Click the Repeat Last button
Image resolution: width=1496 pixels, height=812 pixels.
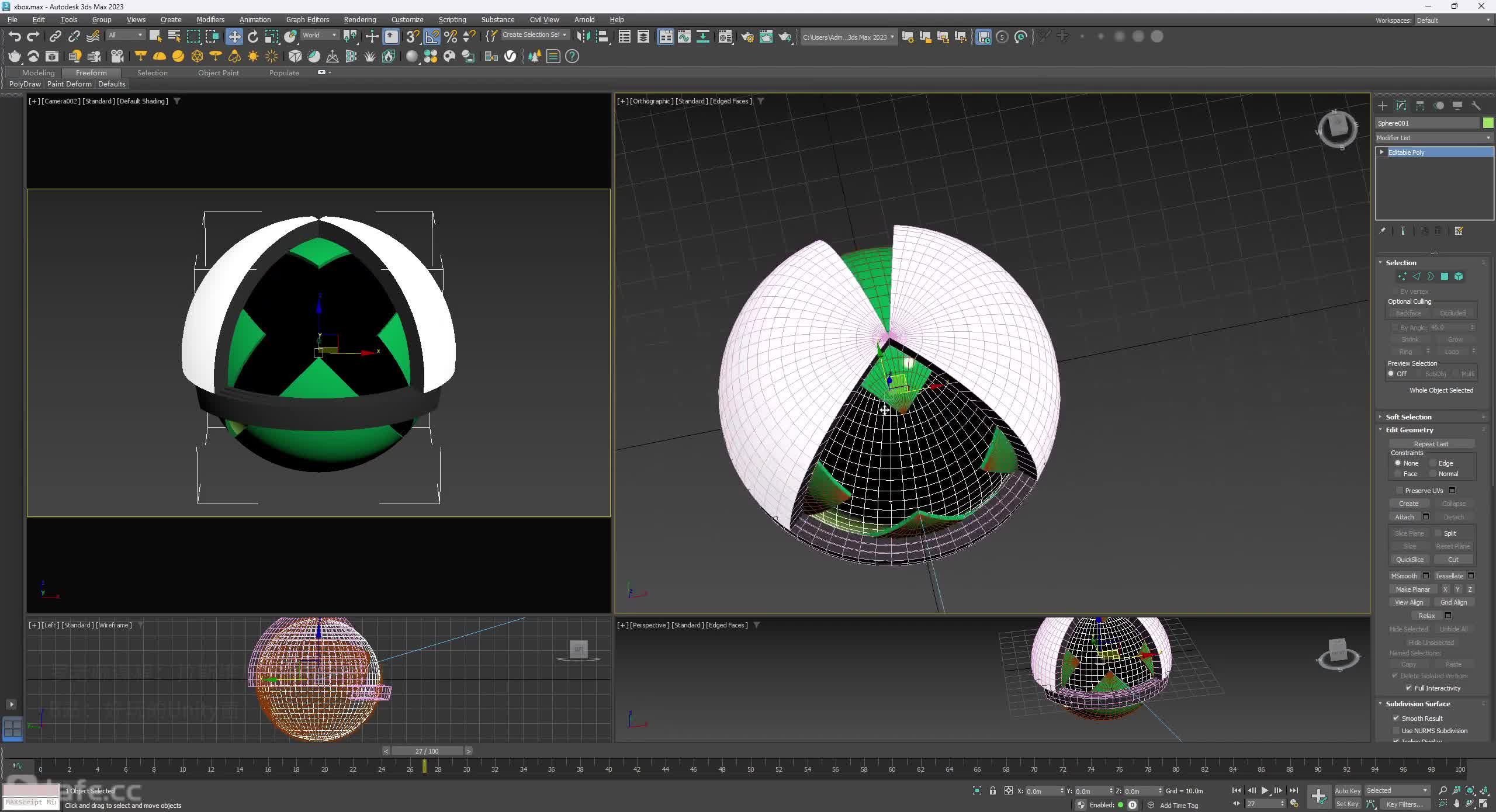coord(1431,444)
